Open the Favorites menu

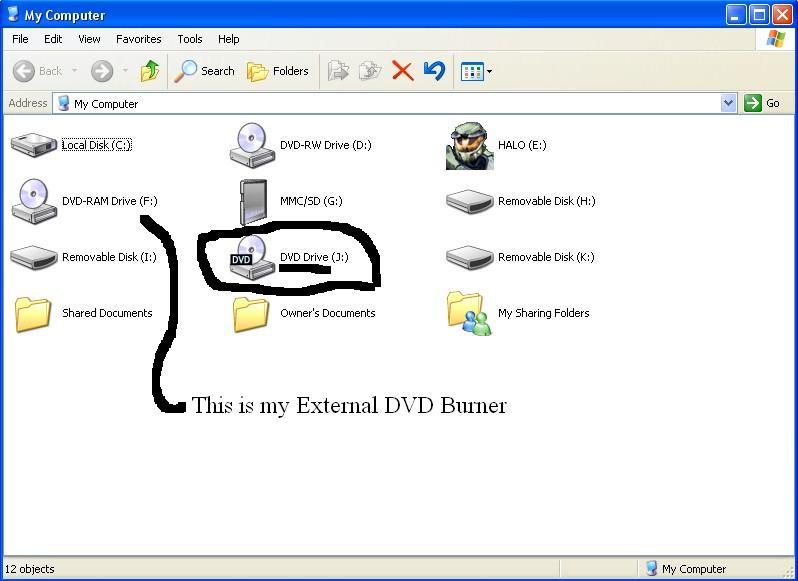pyautogui.click(x=138, y=39)
